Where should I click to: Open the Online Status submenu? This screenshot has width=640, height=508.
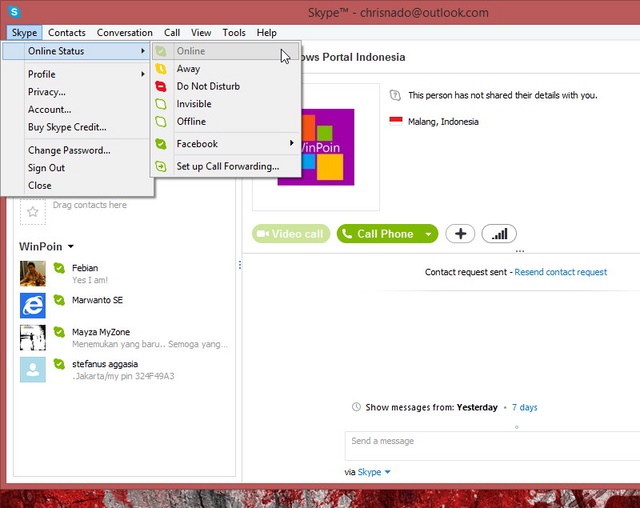click(x=76, y=51)
